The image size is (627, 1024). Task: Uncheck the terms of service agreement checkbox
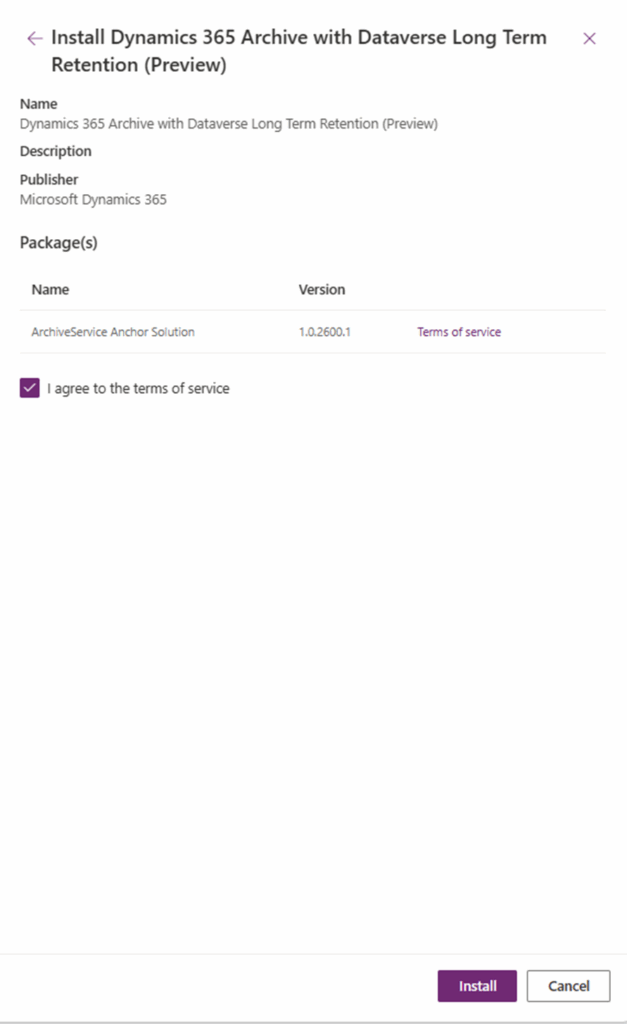[x=29, y=388]
